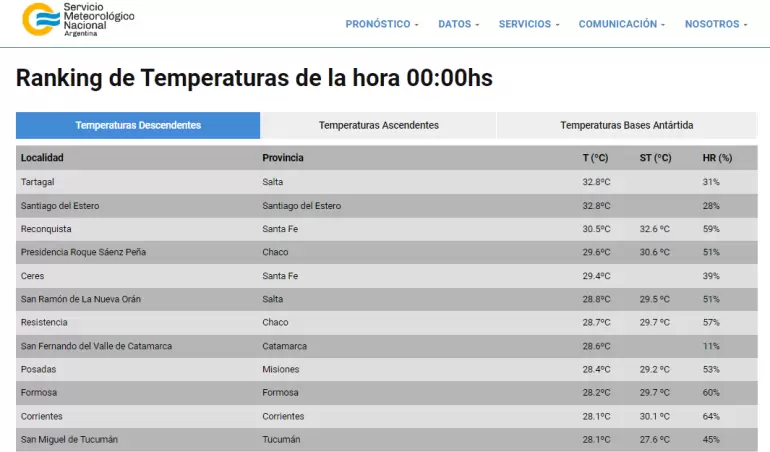Screen dimensions: 770x452
Task: Click Corrientes in the Localidad column
Action: click(42, 416)
